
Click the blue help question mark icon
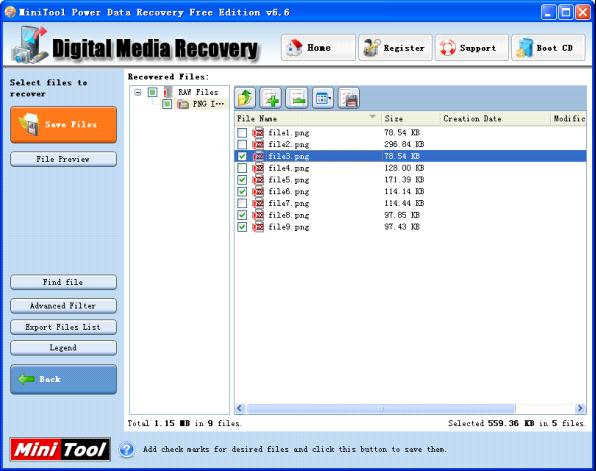pos(127,450)
